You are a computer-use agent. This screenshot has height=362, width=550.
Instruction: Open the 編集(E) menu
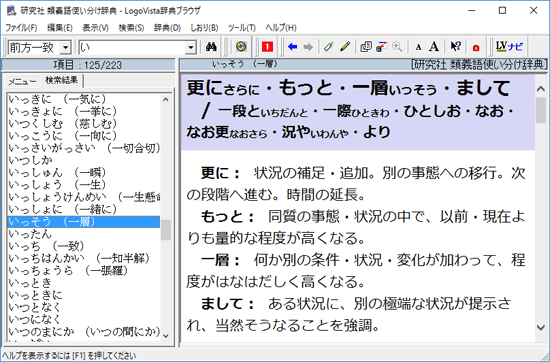[x=60, y=28]
